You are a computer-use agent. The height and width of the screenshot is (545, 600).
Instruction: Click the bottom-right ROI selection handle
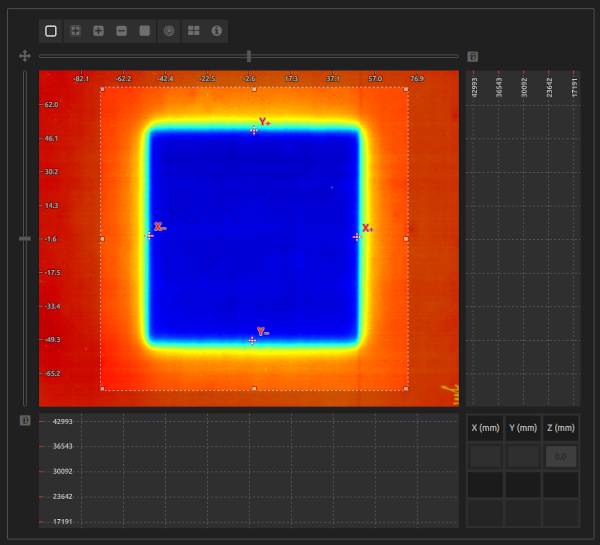click(406, 388)
